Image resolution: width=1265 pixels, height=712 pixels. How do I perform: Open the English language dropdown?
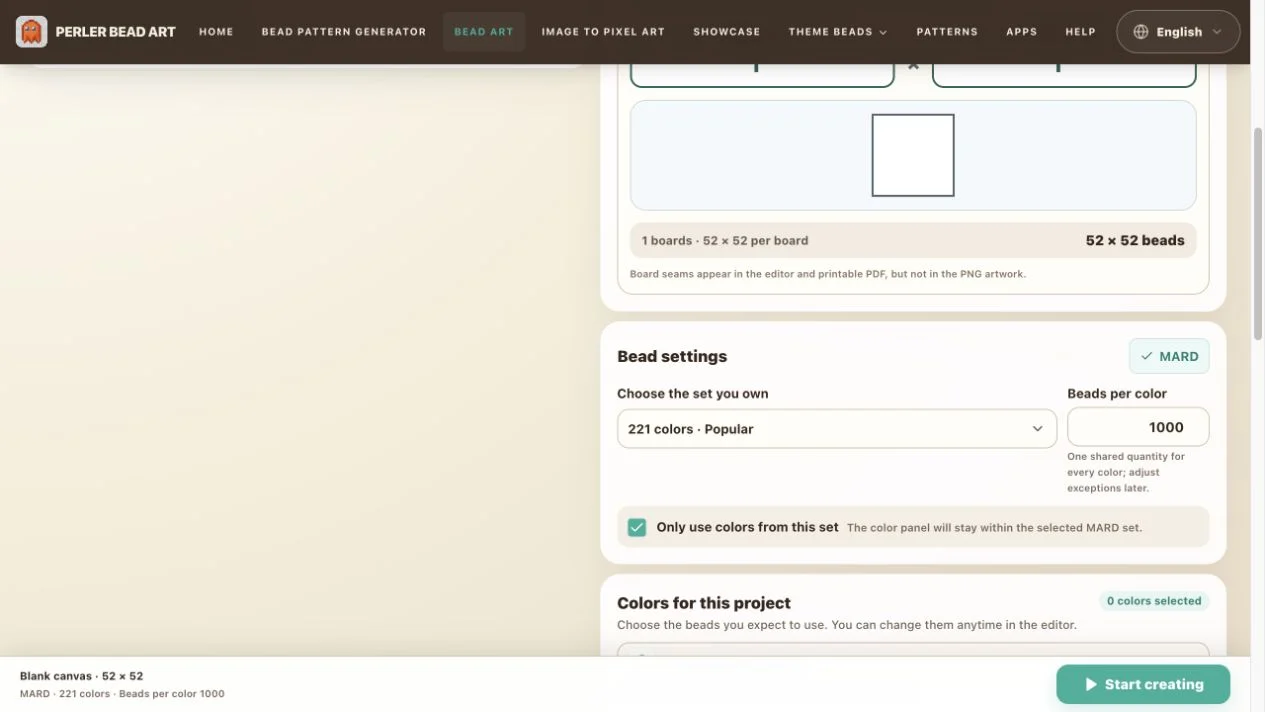(1178, 32)
